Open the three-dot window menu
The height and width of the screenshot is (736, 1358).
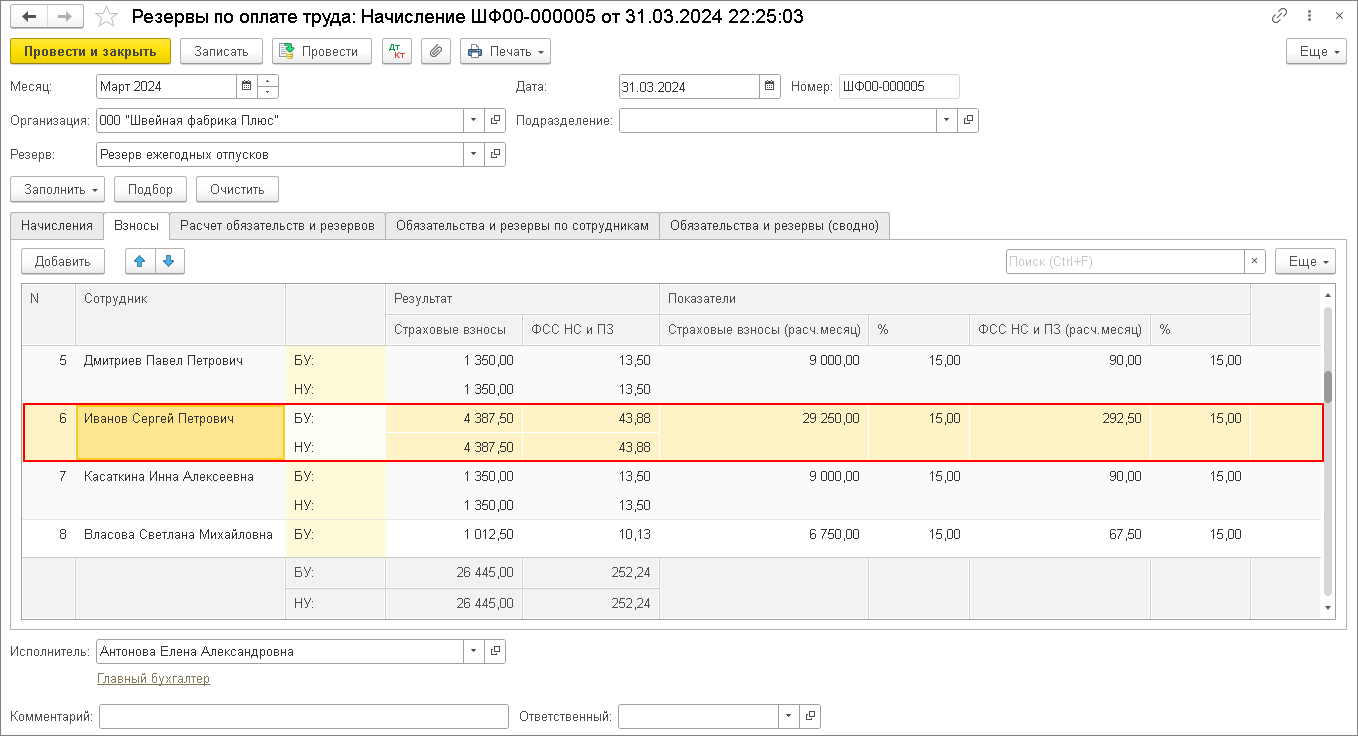[x=1309, y=16]
